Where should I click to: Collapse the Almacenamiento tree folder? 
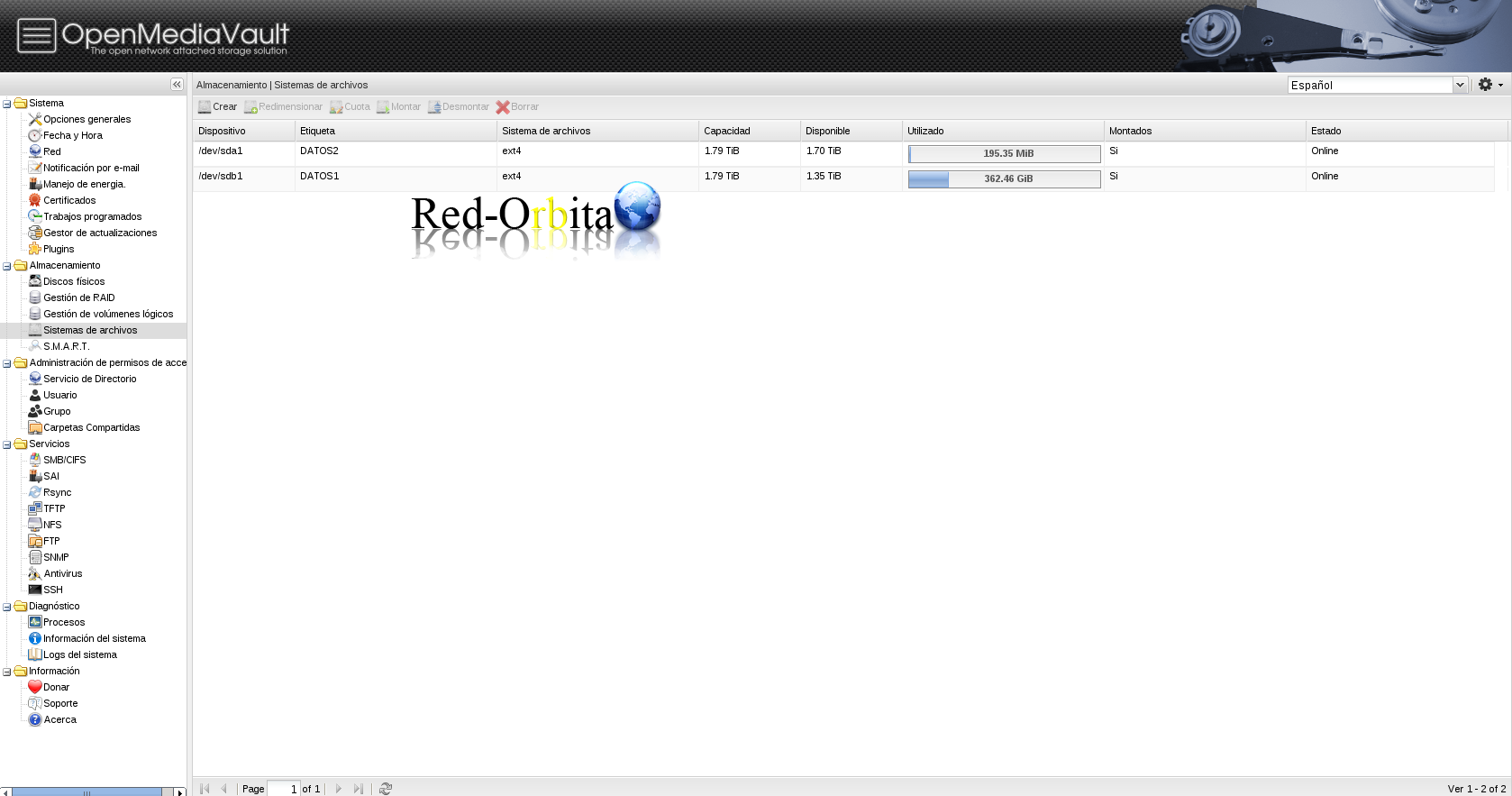[x=7, y=266]
